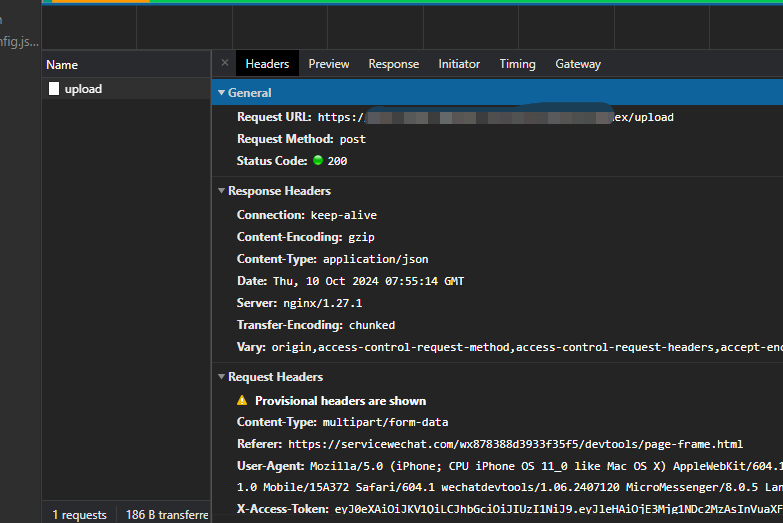The image size is (783, 523).
Task: Click the multipart/form-data content type value
Action: [386, 422]
